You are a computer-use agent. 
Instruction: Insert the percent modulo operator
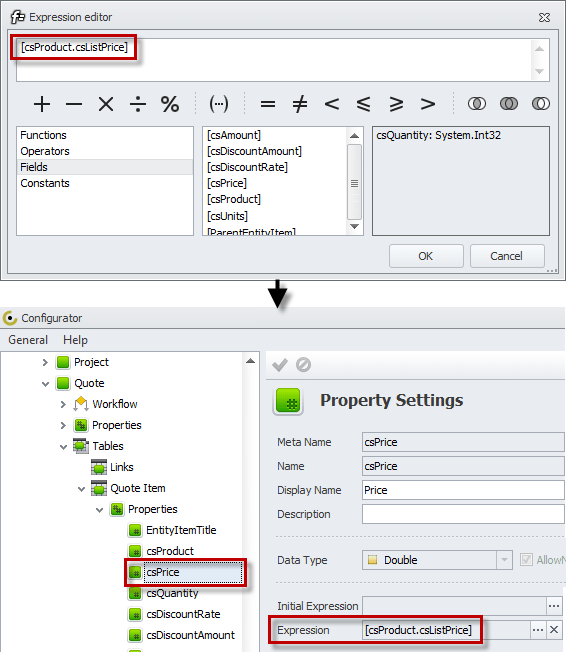[170, 104]
